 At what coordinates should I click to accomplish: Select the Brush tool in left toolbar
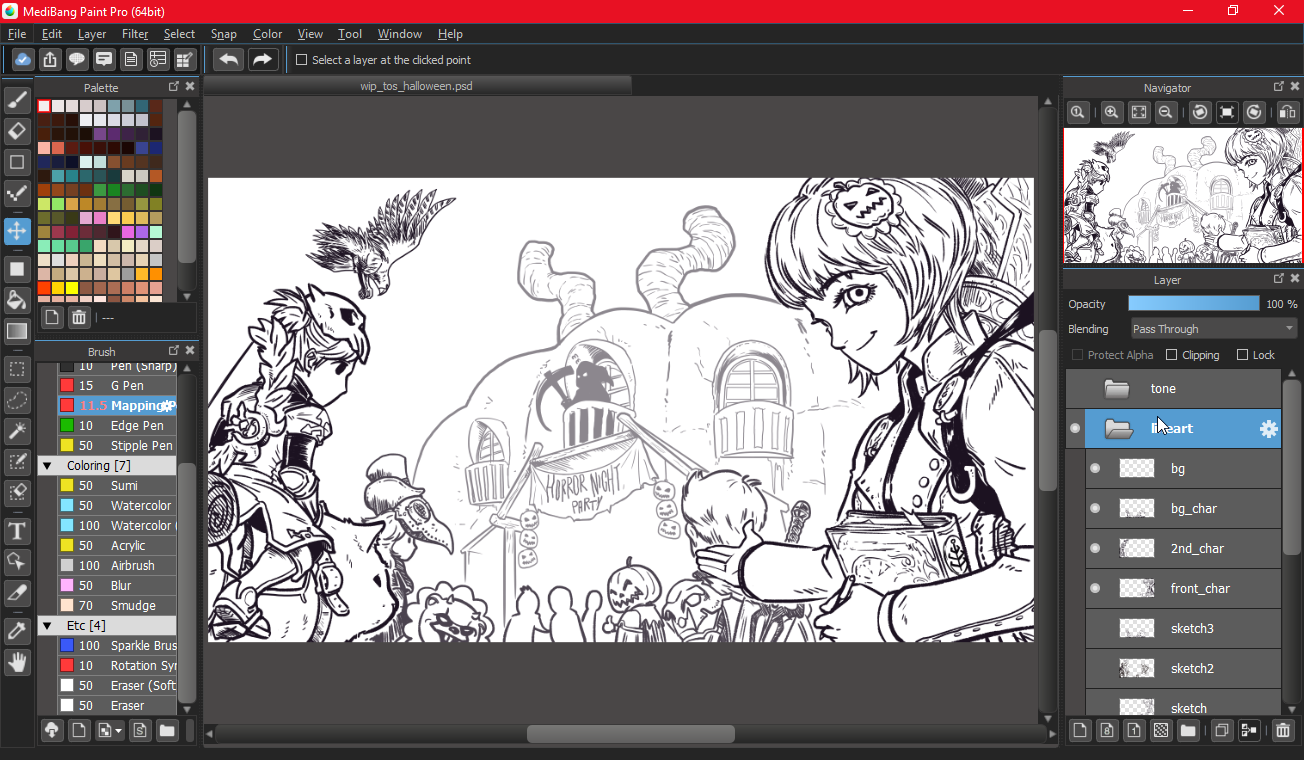(17, 100)
